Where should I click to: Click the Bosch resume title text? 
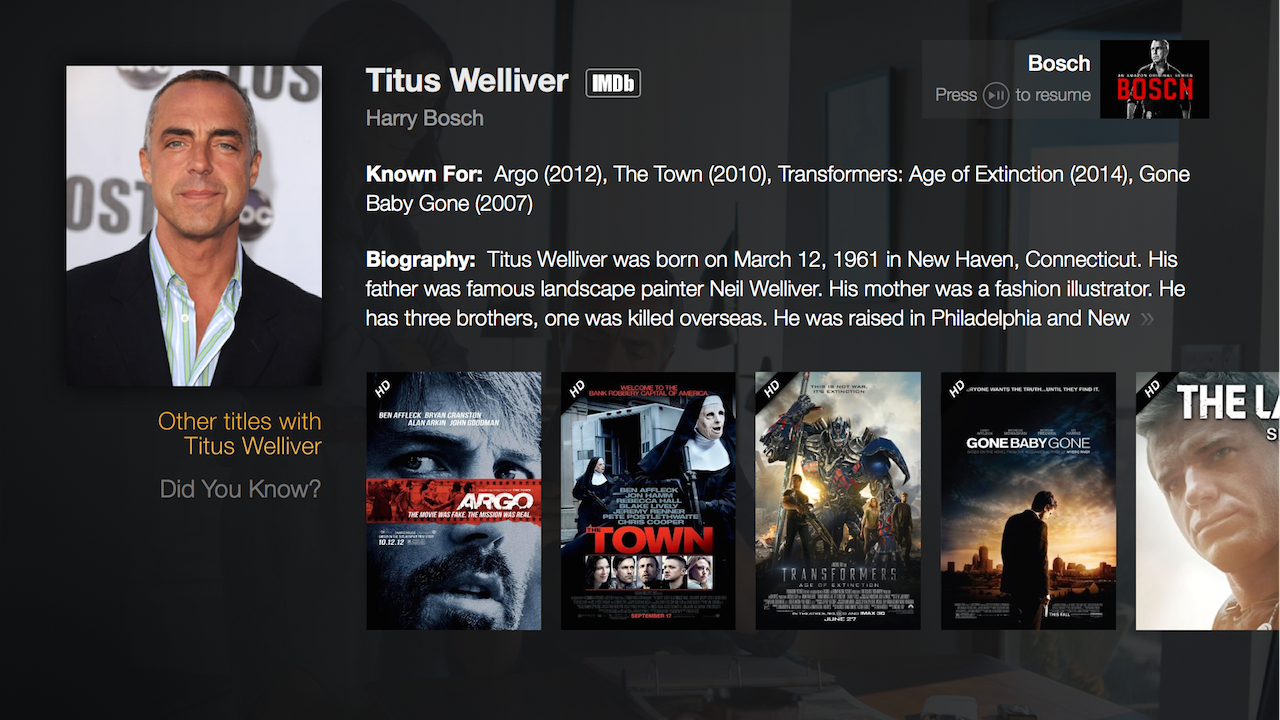(1059, 64)
